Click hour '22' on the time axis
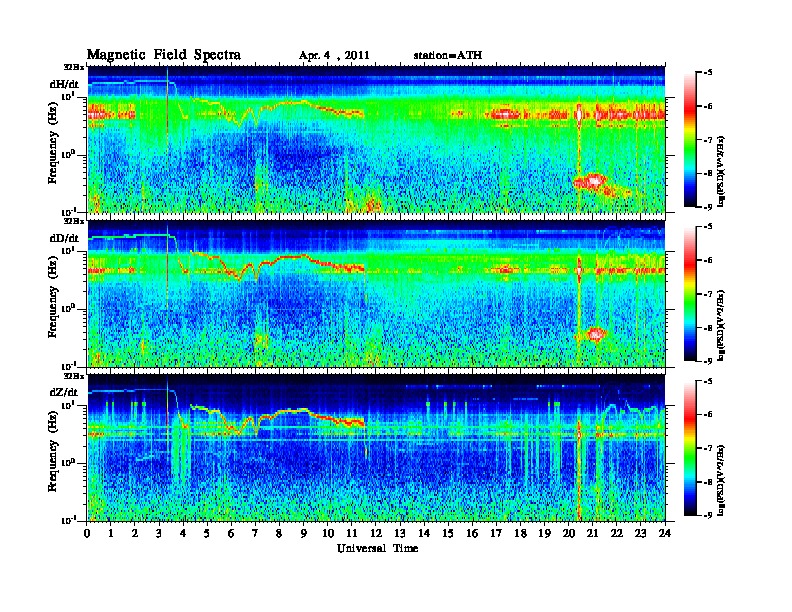This screenshot has width=792, height=612. (616, 534)
